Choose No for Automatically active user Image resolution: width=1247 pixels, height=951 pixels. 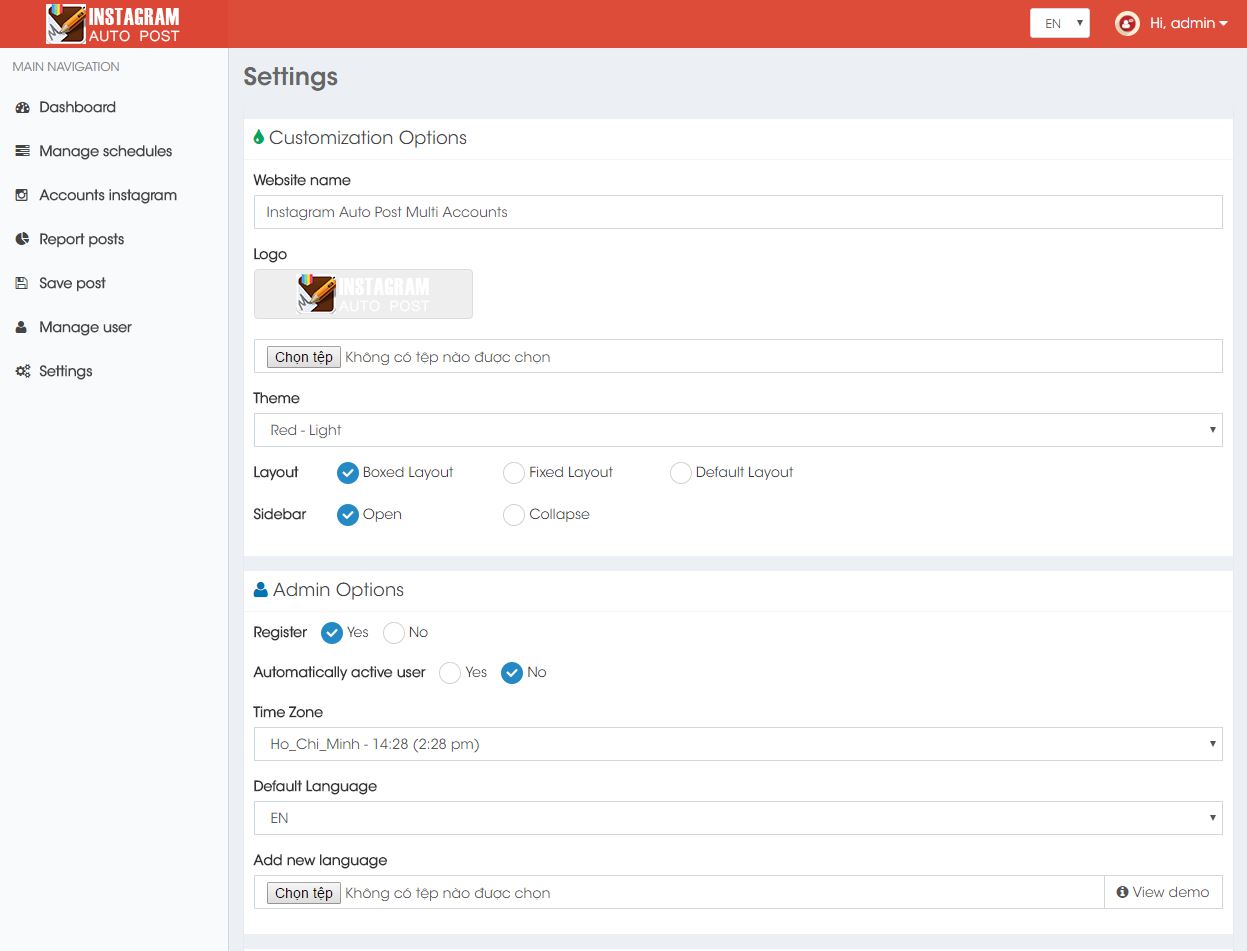(x=512, y=672)
